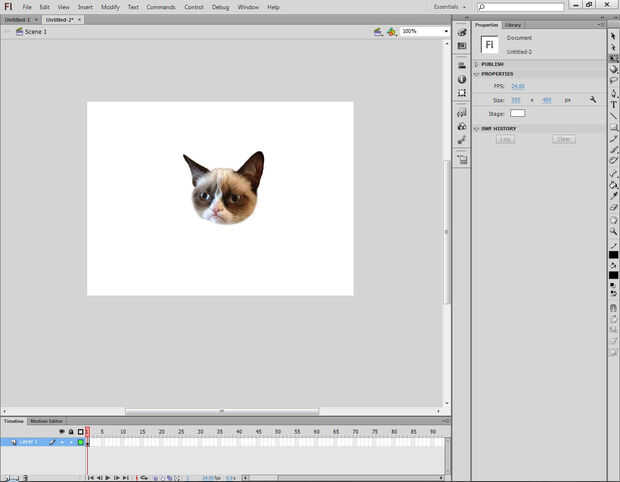This screenshot has width=620, height=482.
Task: Open the Essentials workspace dropdown
Action: coord(449,7)
